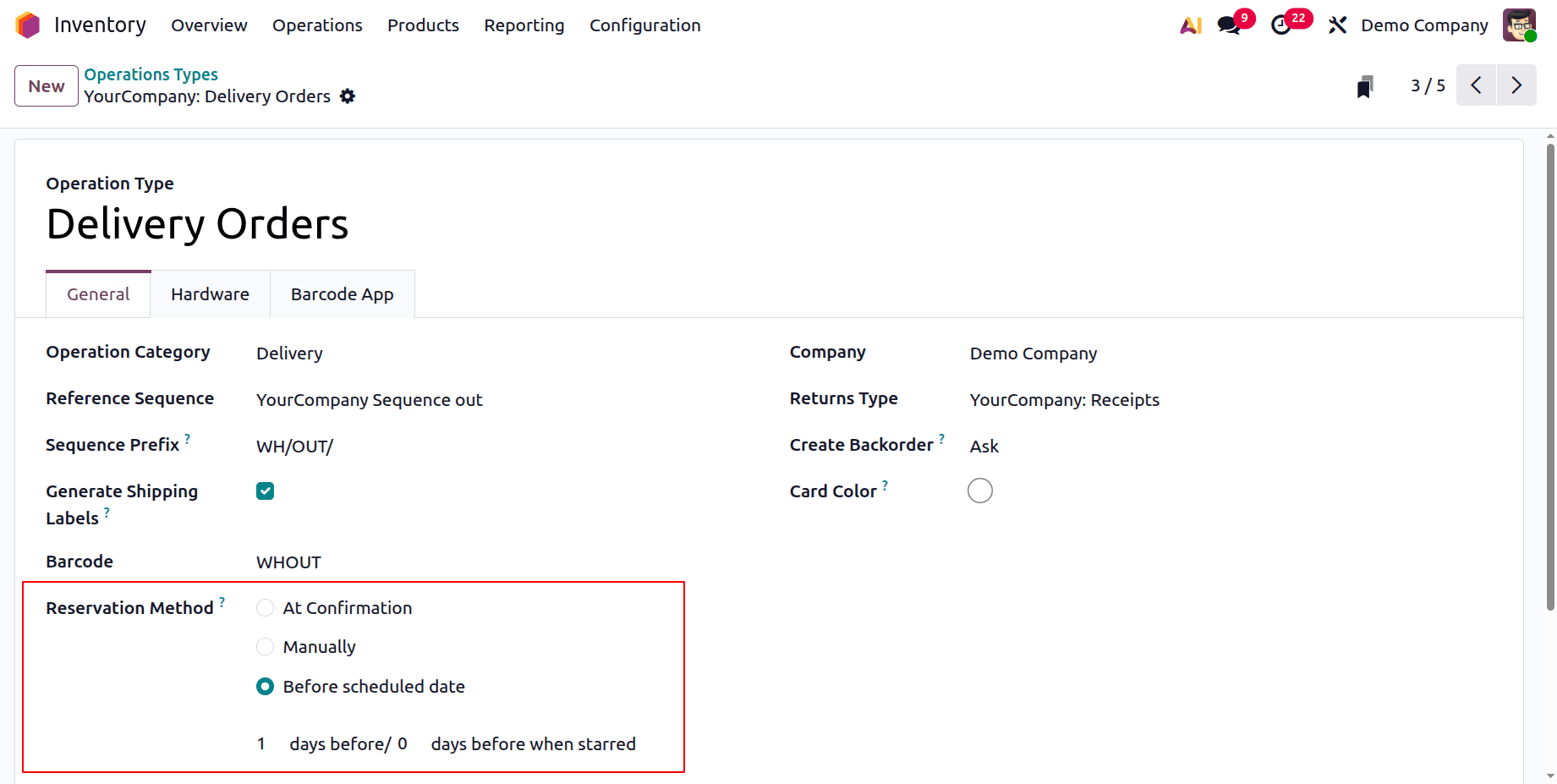Select the Before scheduled date option

pos(265,687)
